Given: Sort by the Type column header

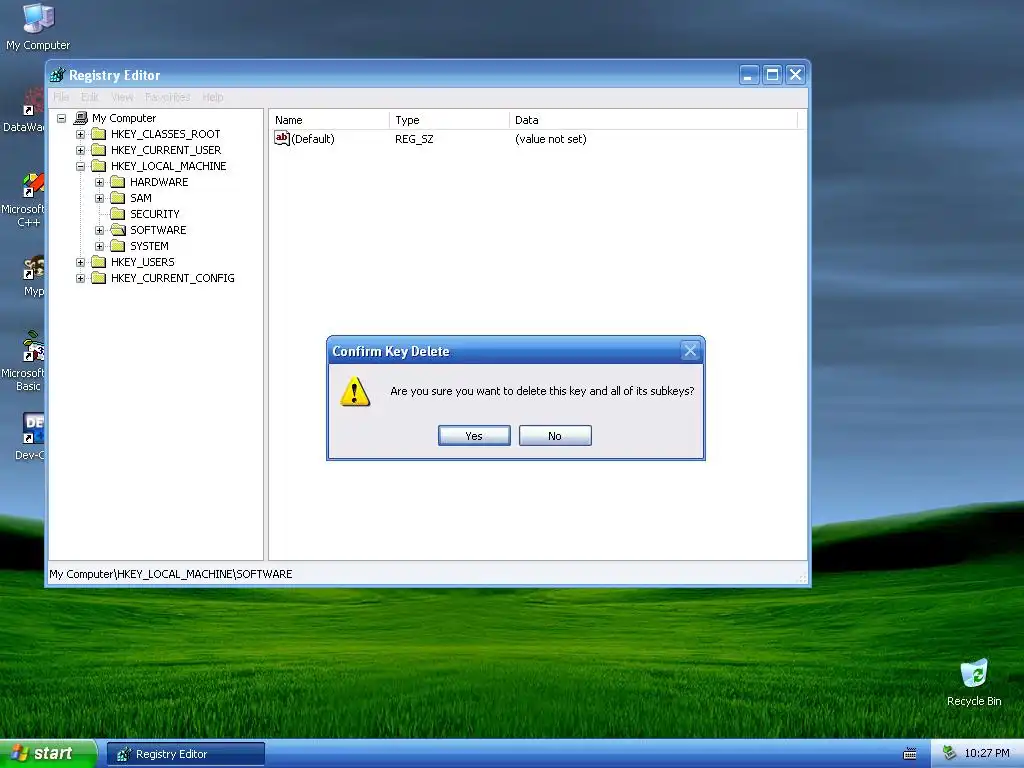Looking at the screenshot, I should click(x=449, y=120).
